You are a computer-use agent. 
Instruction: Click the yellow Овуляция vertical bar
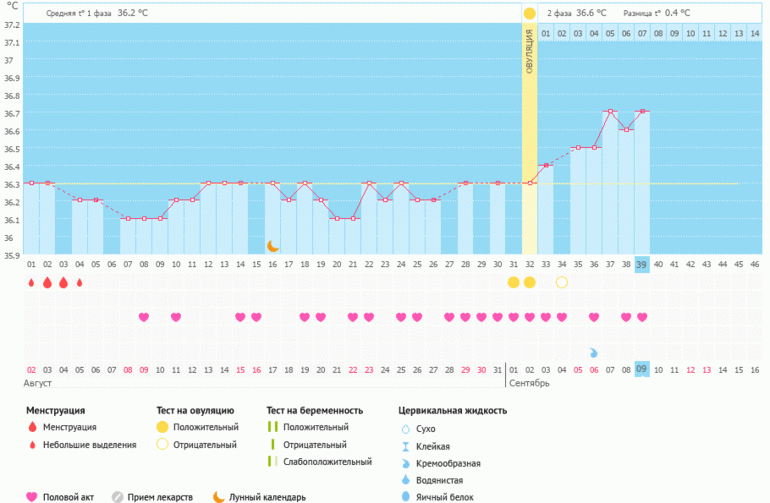click(529, 140)
